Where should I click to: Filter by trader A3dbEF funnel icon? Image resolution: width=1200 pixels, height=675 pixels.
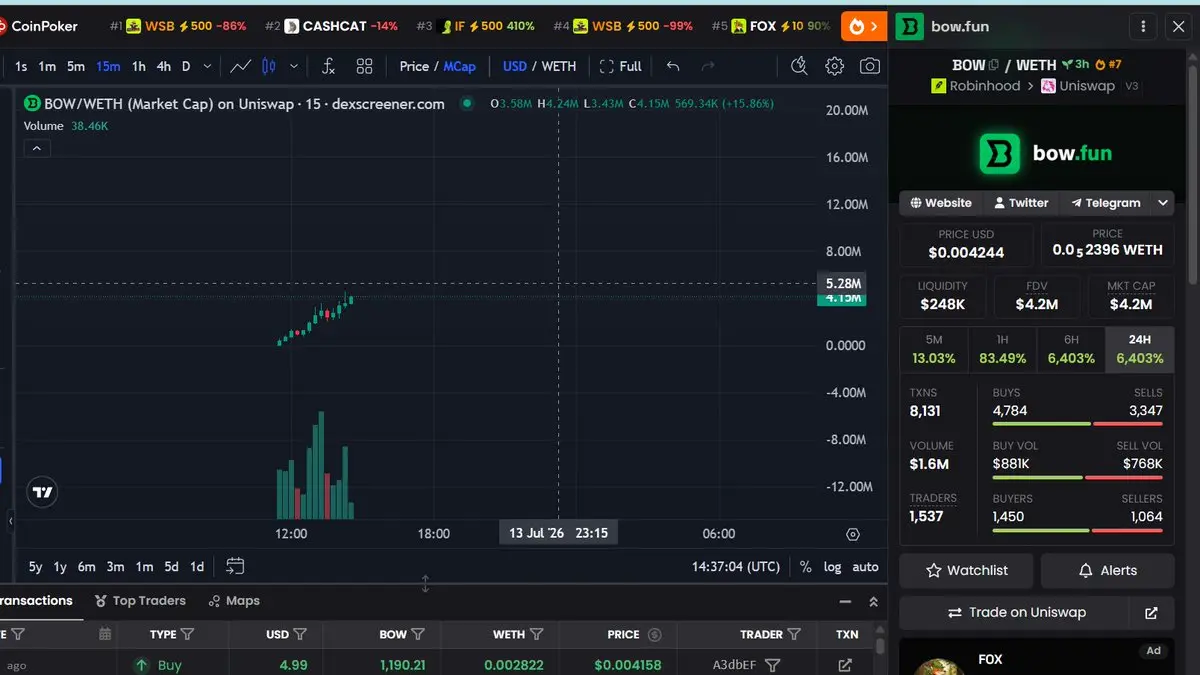click(x=772, y=665)
